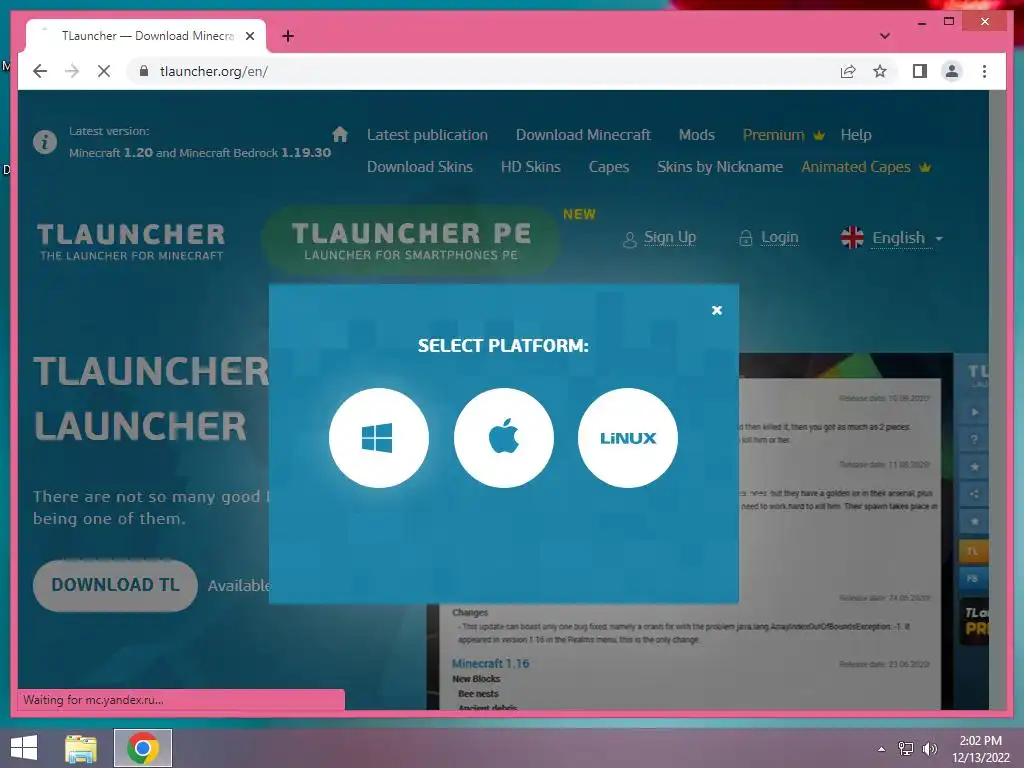Viewport: 1024px width, 768px height.
Task: Click the play icon in sidebar preview
Action: pyautogui.click(x=974, y=412)
